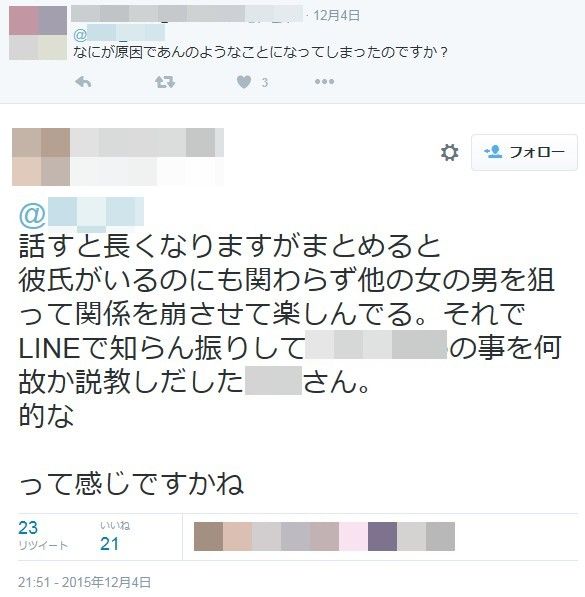Click the 12月4日 date on top tweet
The height and width of the screenshot is (597, 585).
pos(337,15)
